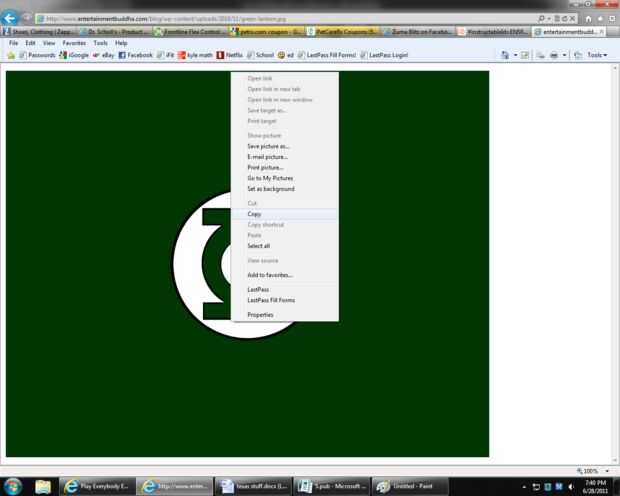Switch to Play Everybody IE window
This screenshot has height=496, width=620.
[97, 487]
